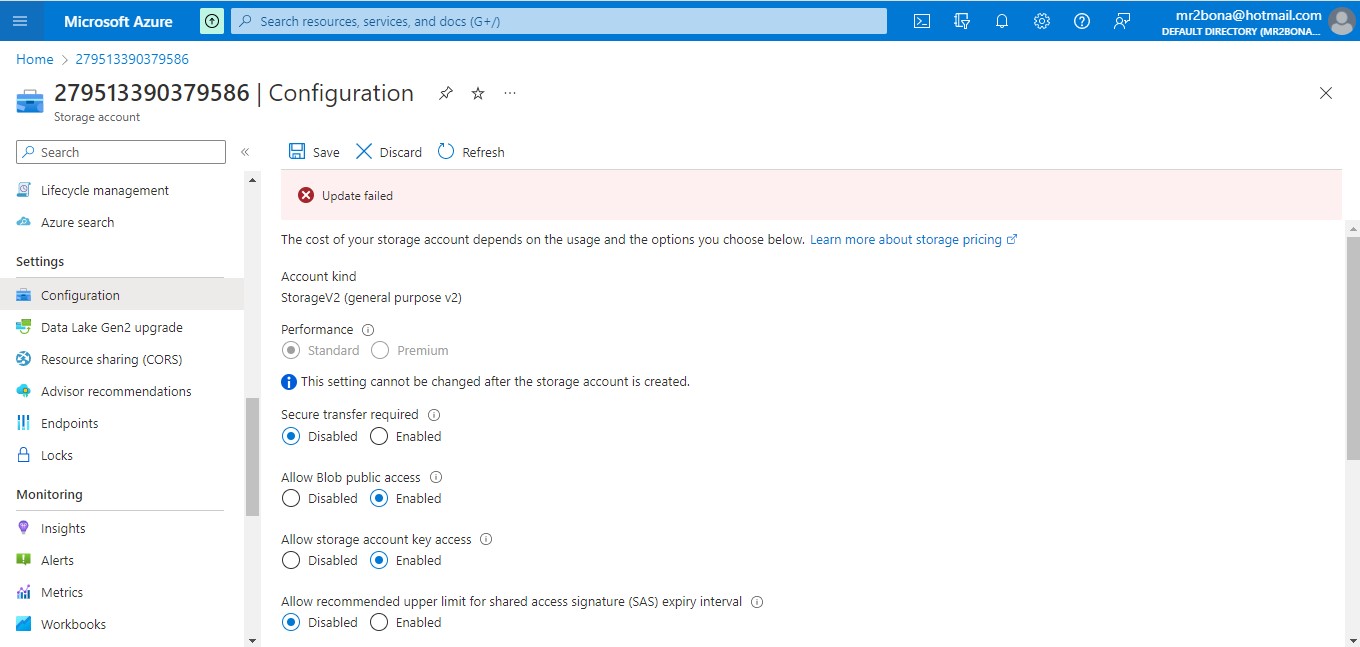
Task: Add Configuration page to favorites
Action: [477, 93]
